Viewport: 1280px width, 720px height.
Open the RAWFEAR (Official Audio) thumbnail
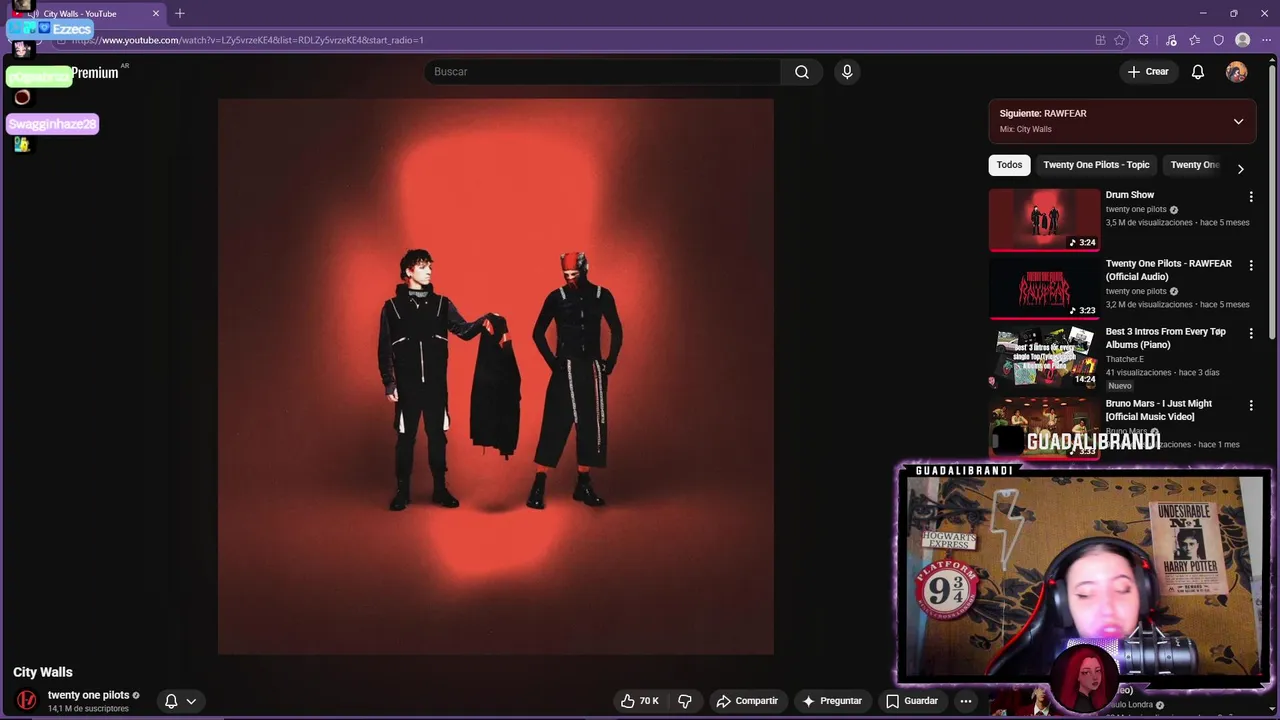point(1044,288)
